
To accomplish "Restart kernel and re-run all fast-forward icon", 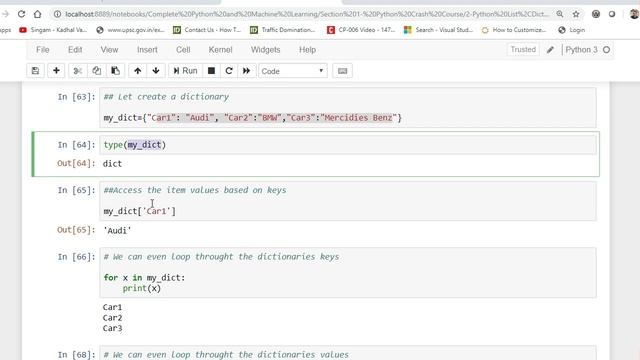I will 247,71.
